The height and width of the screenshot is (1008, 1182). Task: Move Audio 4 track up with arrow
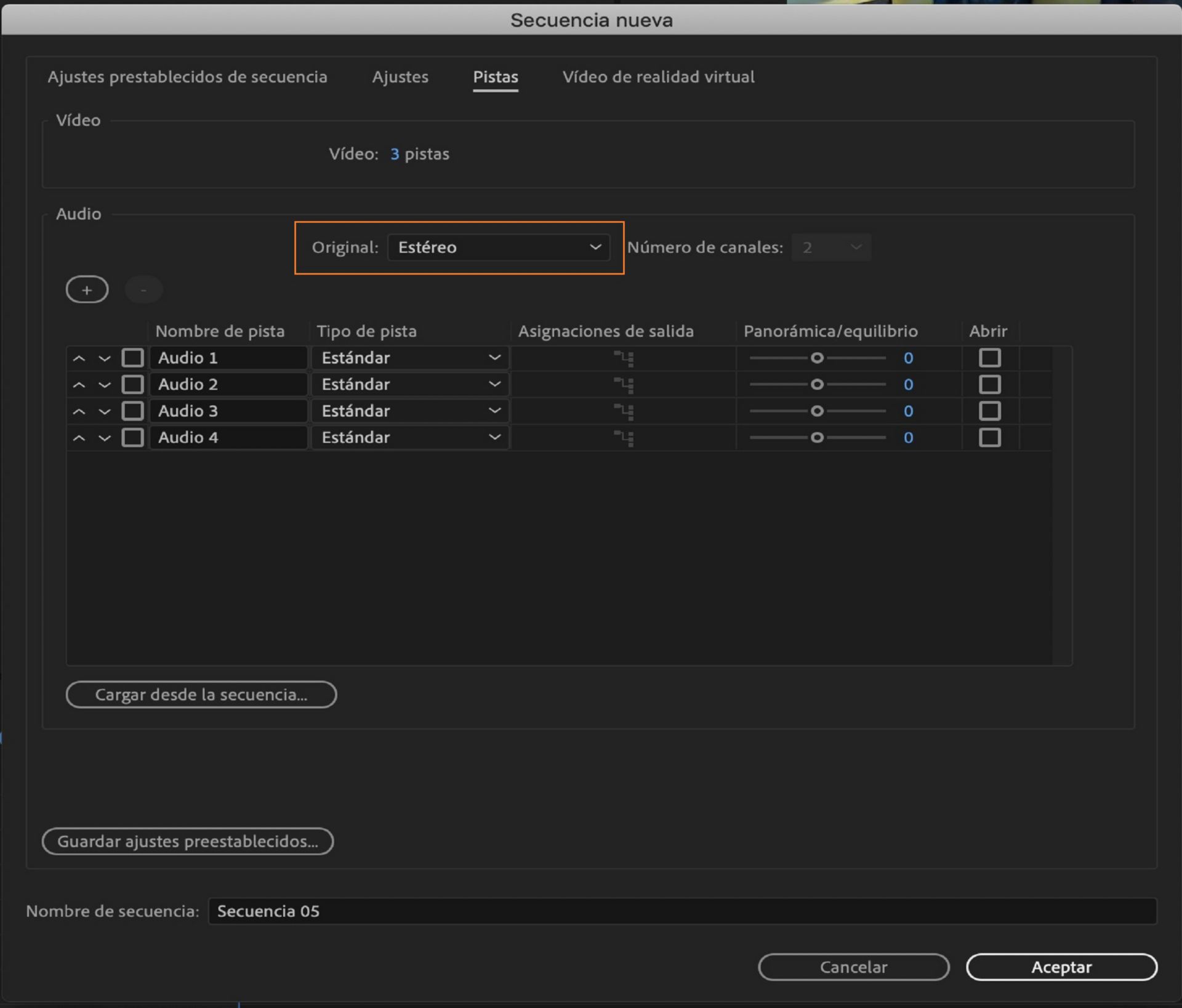[79, 438]
